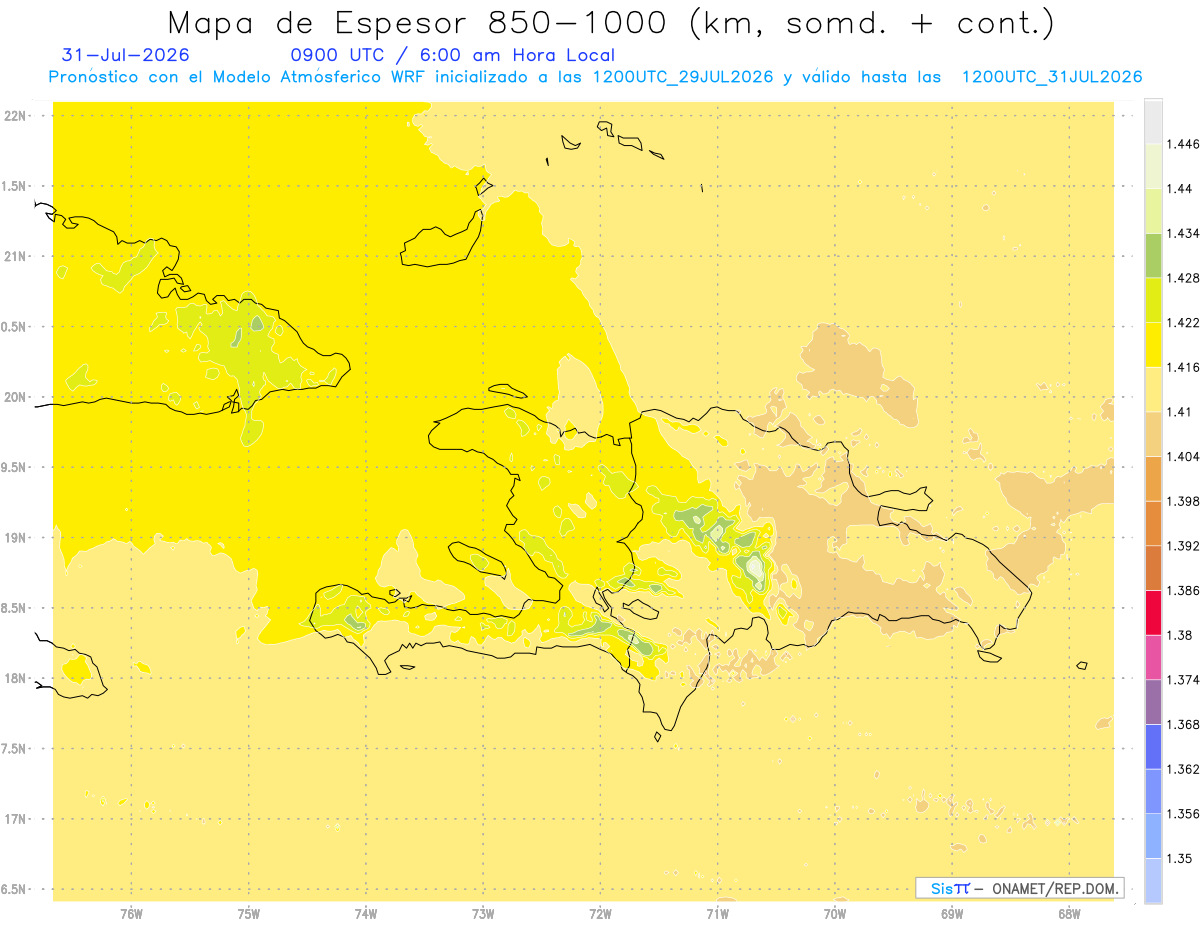This screenshot has width=1200, height=927.
Task: Pick the blue legend swatch above 1.362
Action: click(x=1153, y=746)
